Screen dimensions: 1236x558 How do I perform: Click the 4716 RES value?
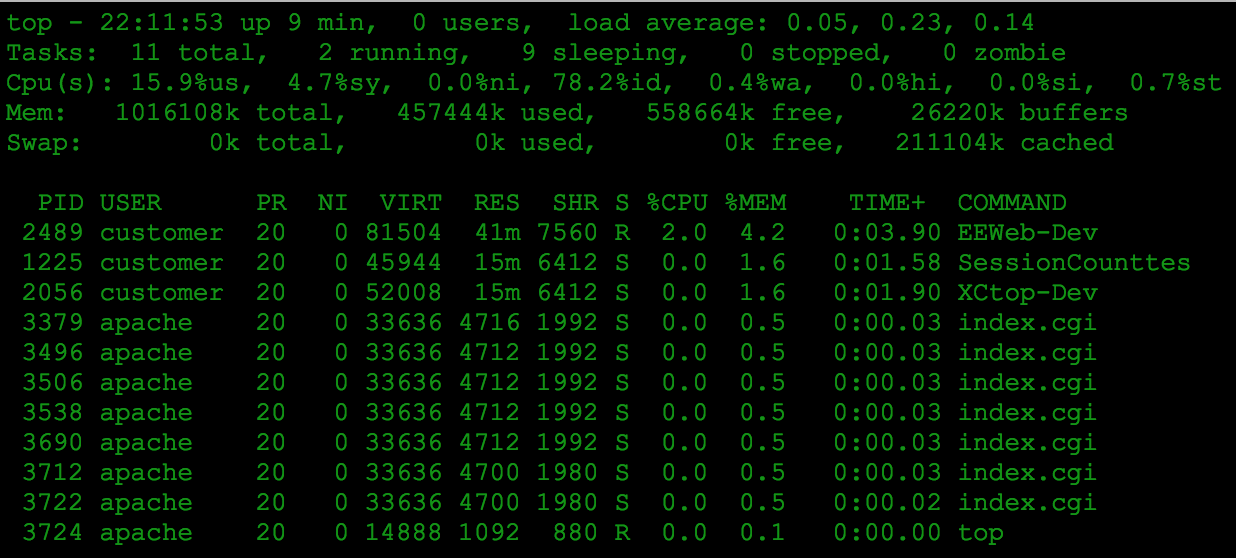click(x=489, y=322)
